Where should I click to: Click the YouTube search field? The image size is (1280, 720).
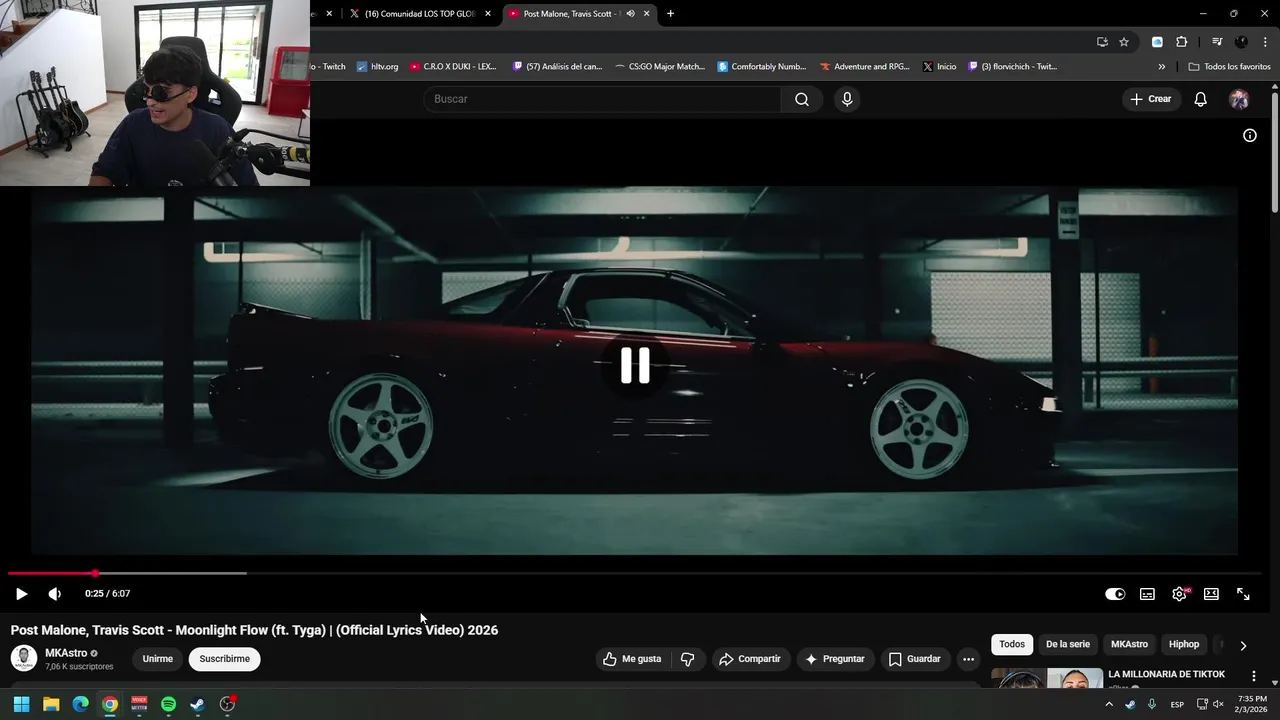tap(602, 99)
